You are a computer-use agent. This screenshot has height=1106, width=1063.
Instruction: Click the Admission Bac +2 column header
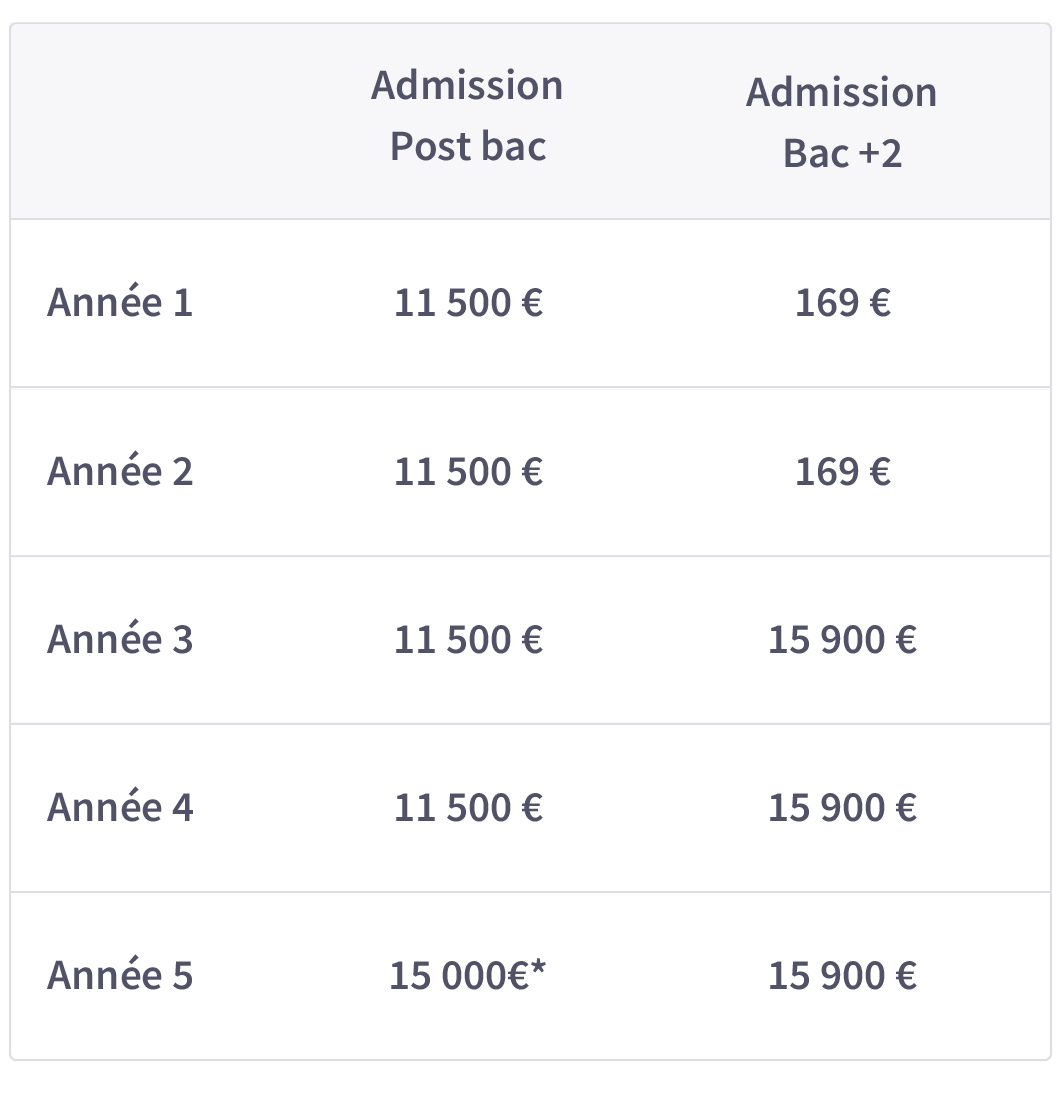[x=842, y=122]
